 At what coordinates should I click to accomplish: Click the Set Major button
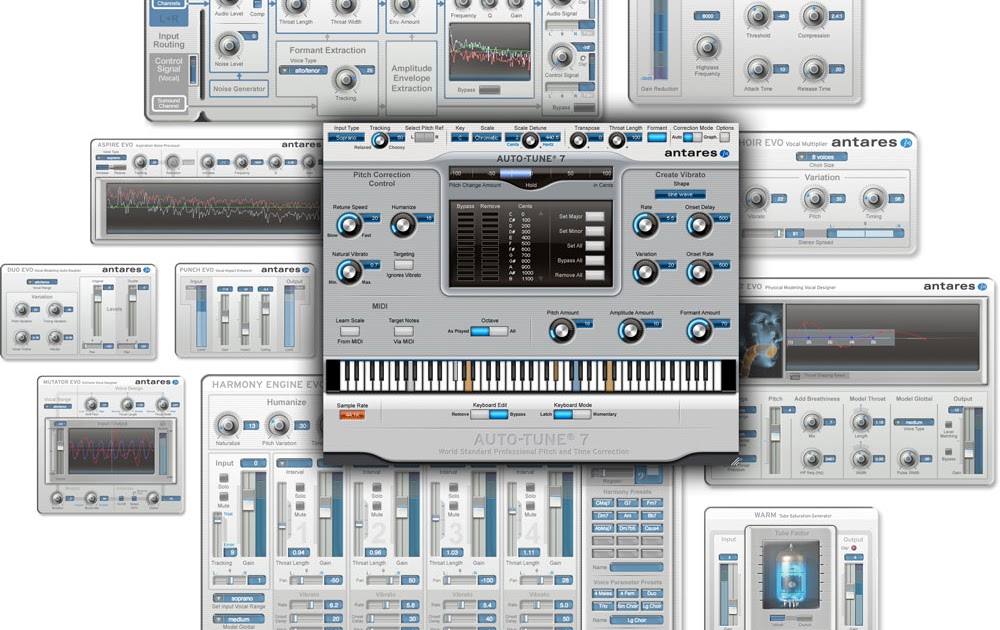[x=594, y=216]
